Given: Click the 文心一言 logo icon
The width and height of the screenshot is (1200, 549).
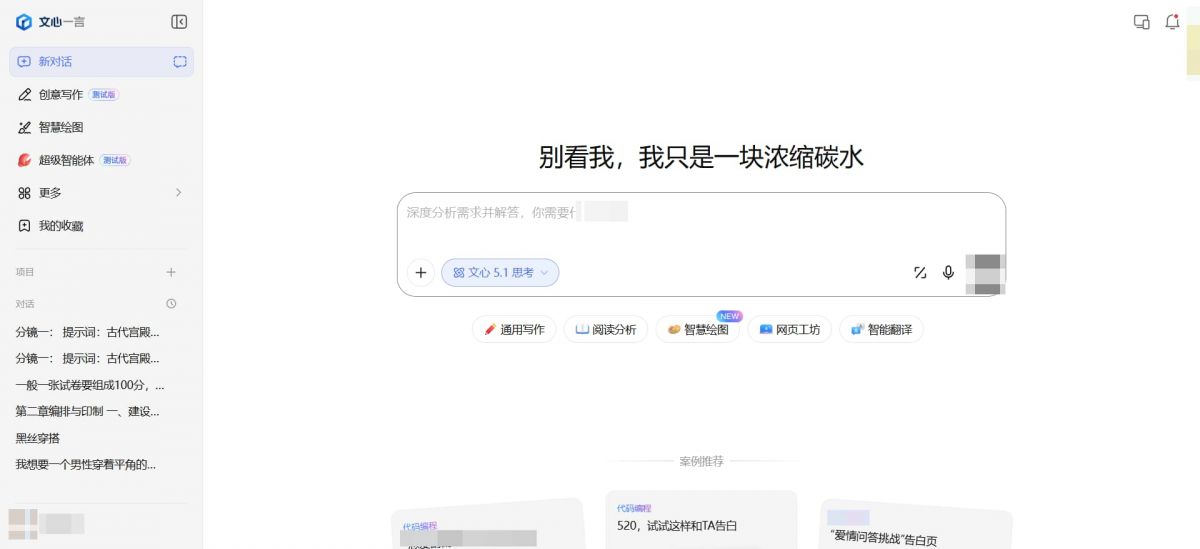Looking at the screenshot, I should click(x=24, y=22).
